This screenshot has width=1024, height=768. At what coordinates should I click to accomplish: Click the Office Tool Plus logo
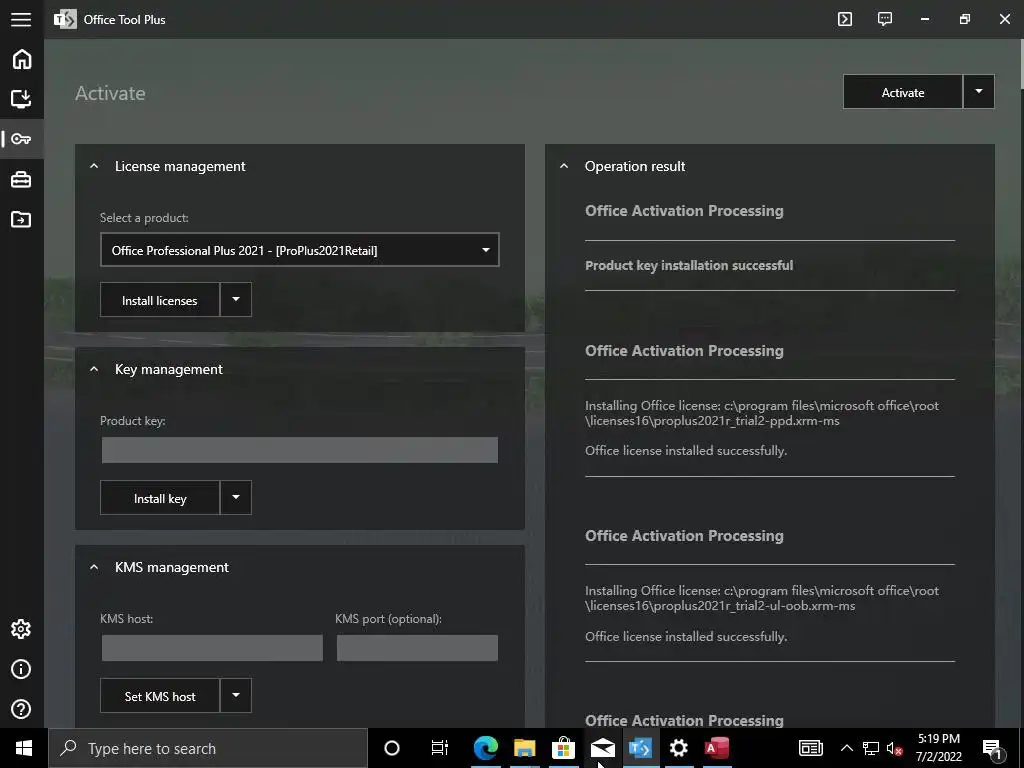click(65, 20)
